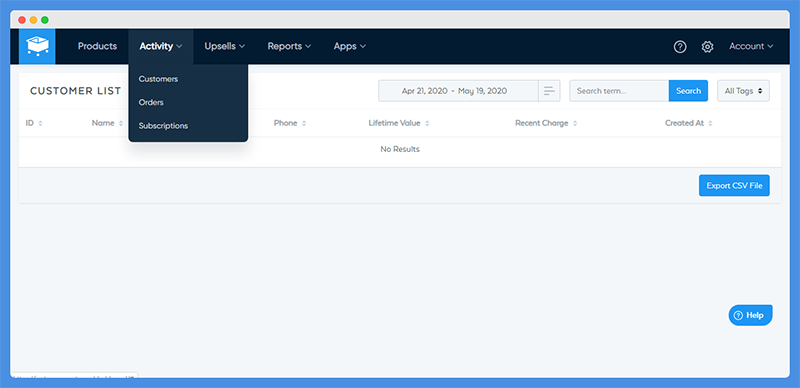The width and height of the screenshot is (800, 388).
Task: Expand the Reports menu
Action: [289, 46]
